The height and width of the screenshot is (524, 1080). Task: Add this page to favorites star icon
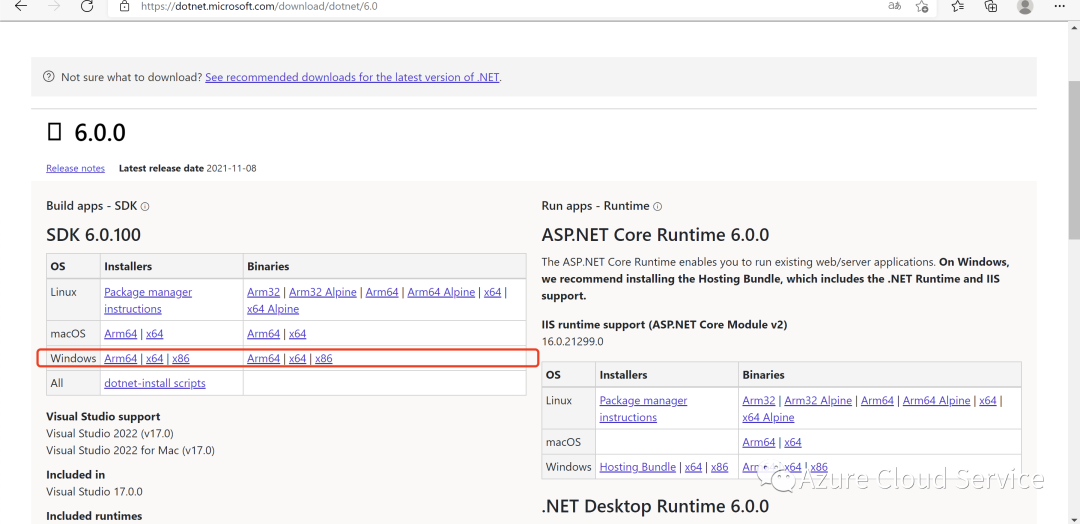click(x=922, y=6)
